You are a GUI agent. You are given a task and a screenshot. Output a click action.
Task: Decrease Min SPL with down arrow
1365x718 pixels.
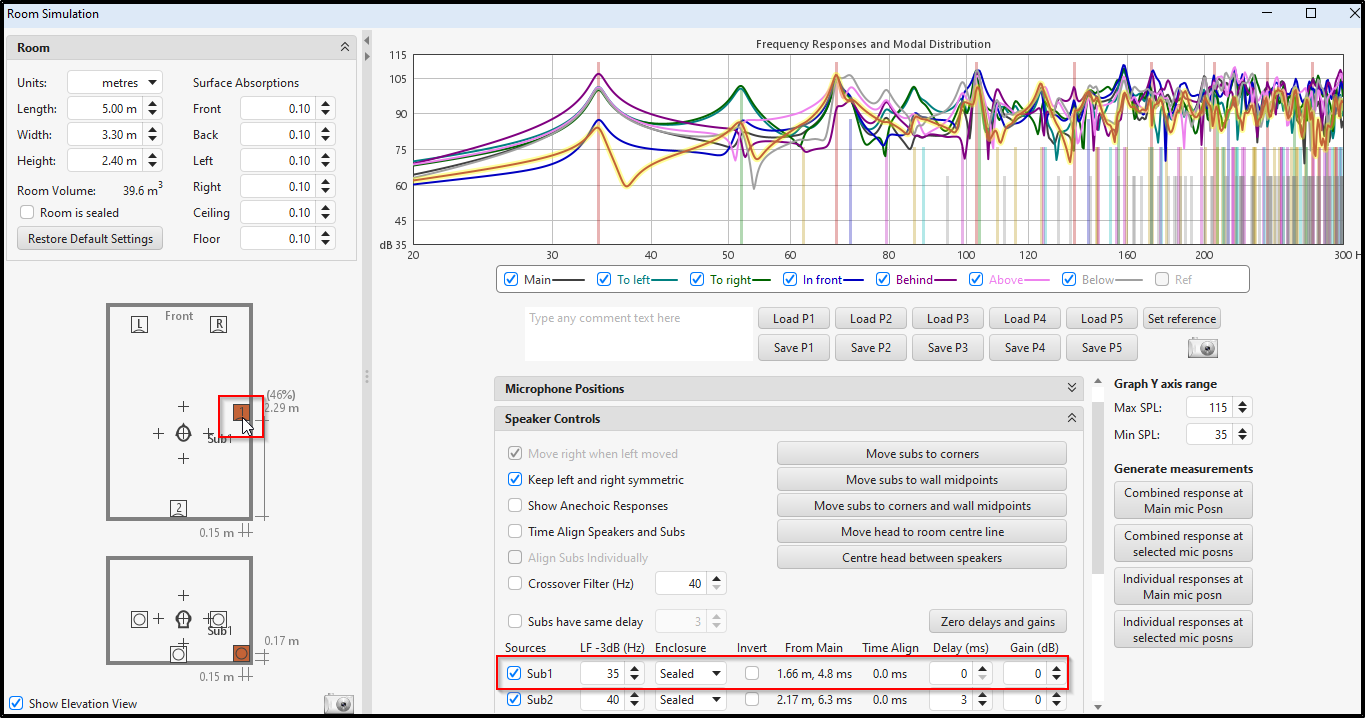1242,439
